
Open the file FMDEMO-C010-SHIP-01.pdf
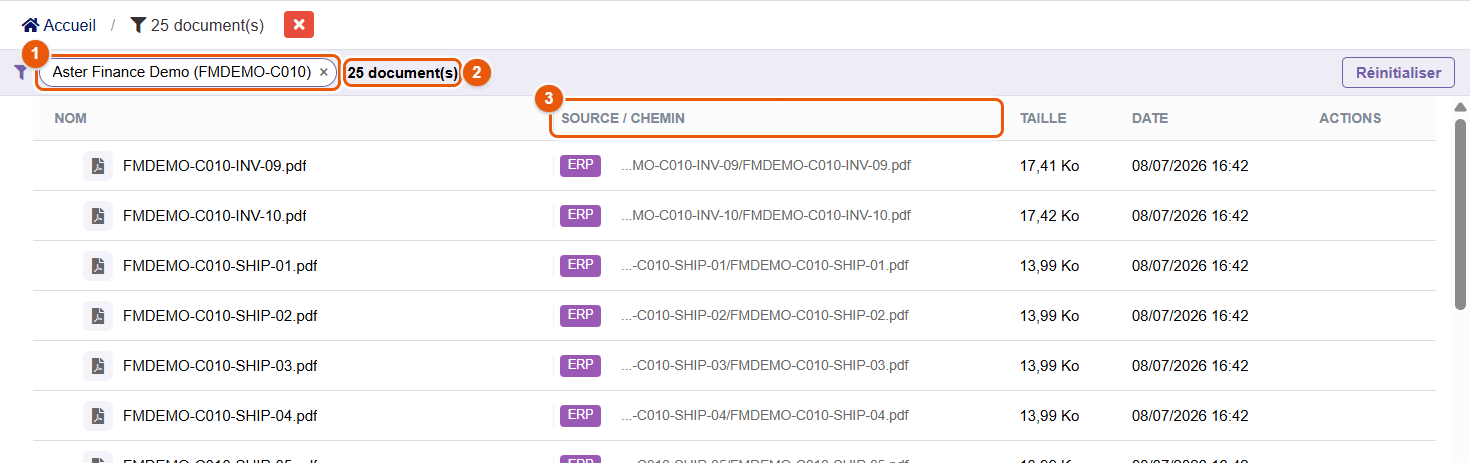[220, 266]
